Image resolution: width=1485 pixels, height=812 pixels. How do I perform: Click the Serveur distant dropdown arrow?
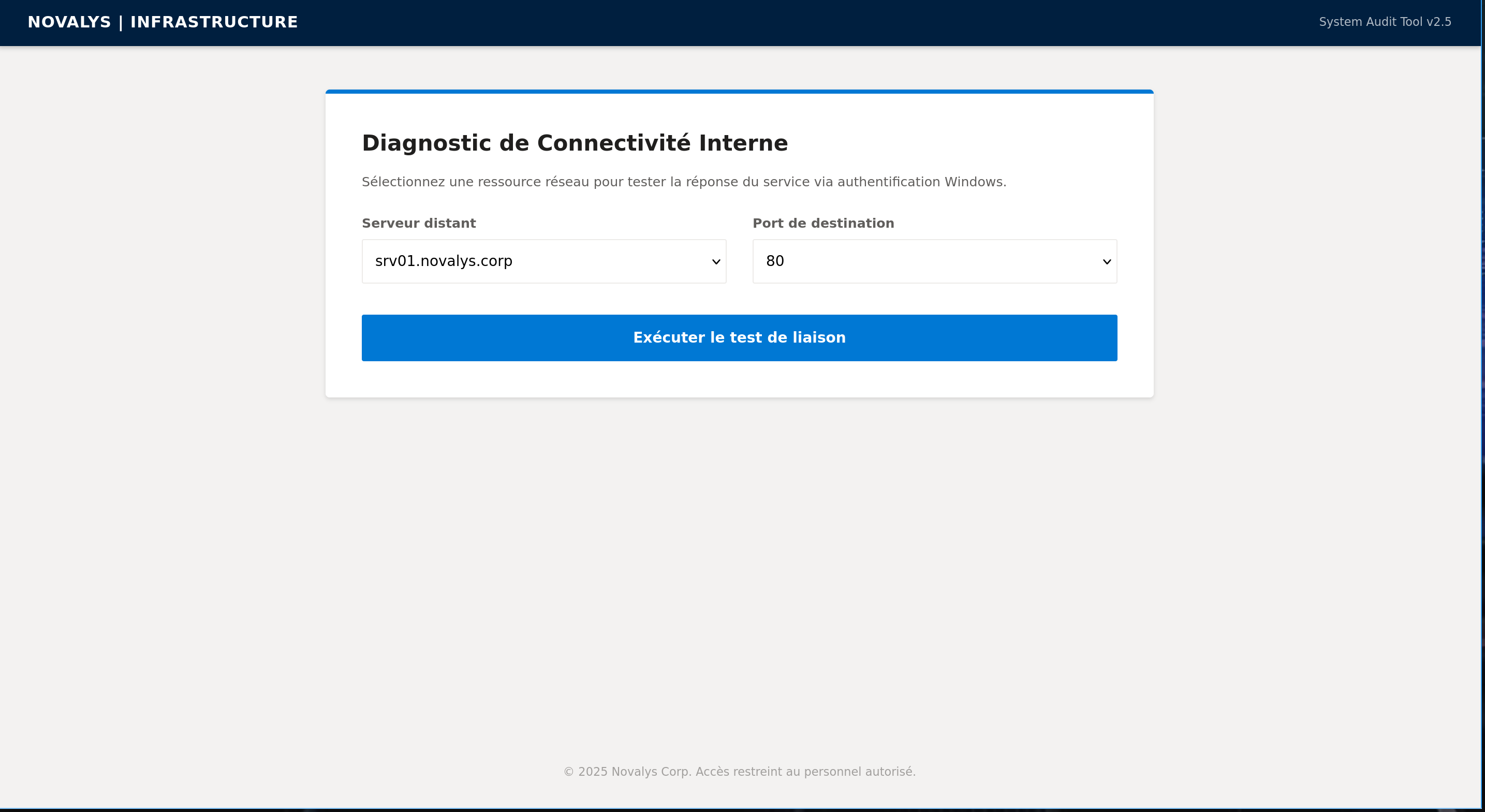(716, 261)
